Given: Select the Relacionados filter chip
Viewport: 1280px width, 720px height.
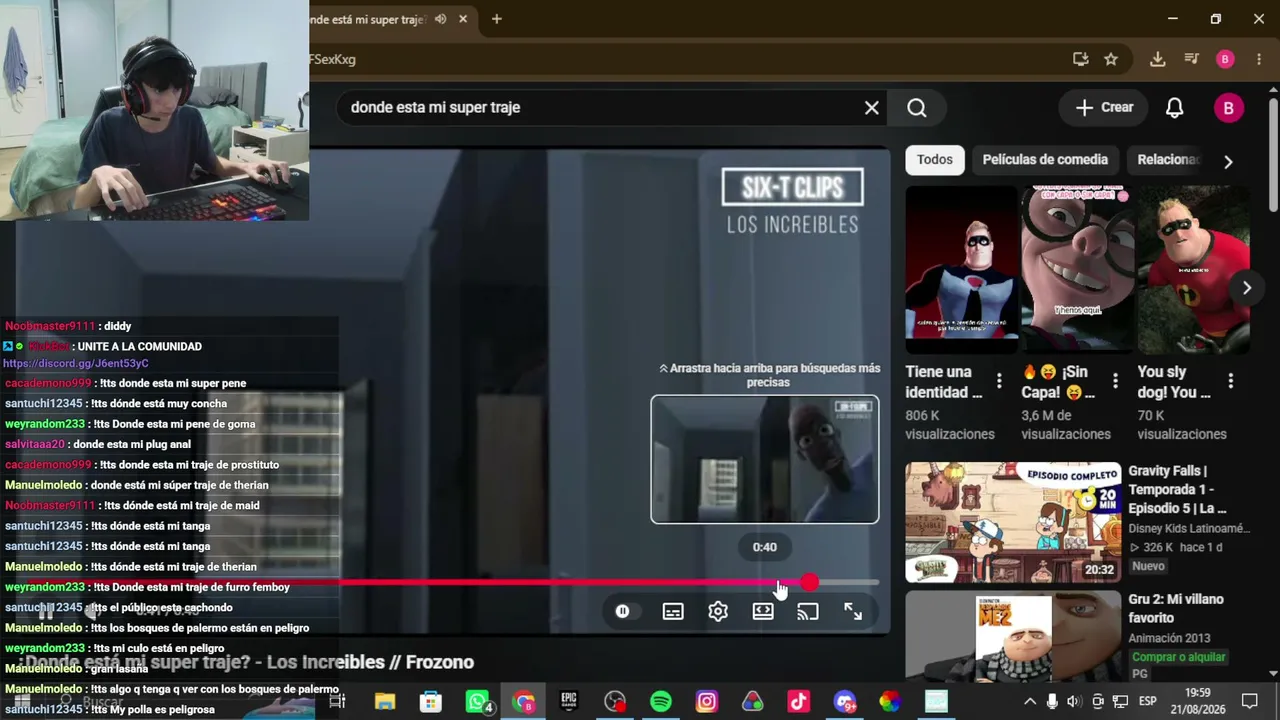Looking at the screenshot, I should pyautogui.click(x=1168, y=160).
